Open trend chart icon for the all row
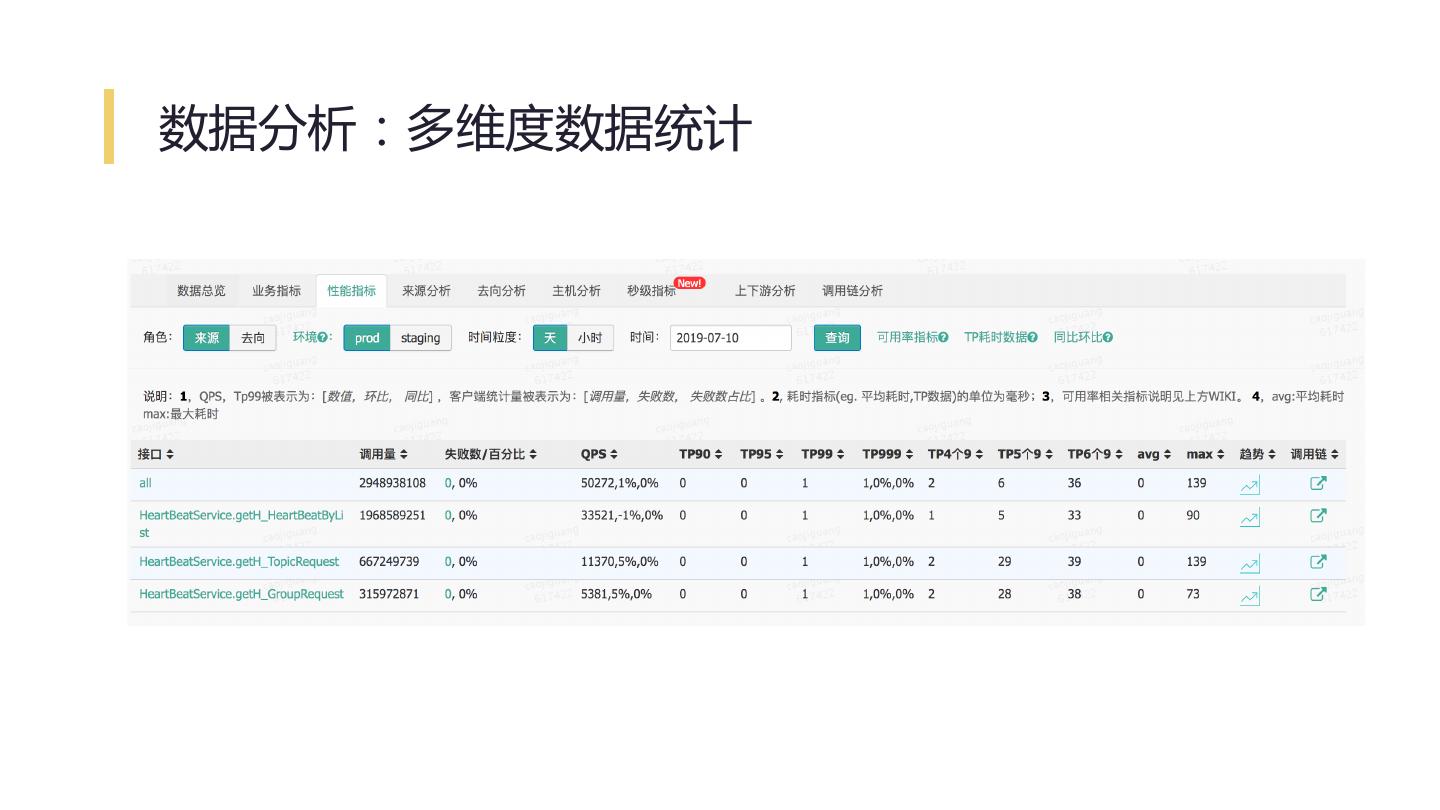1440x810 pixels. click(1249, 486)
